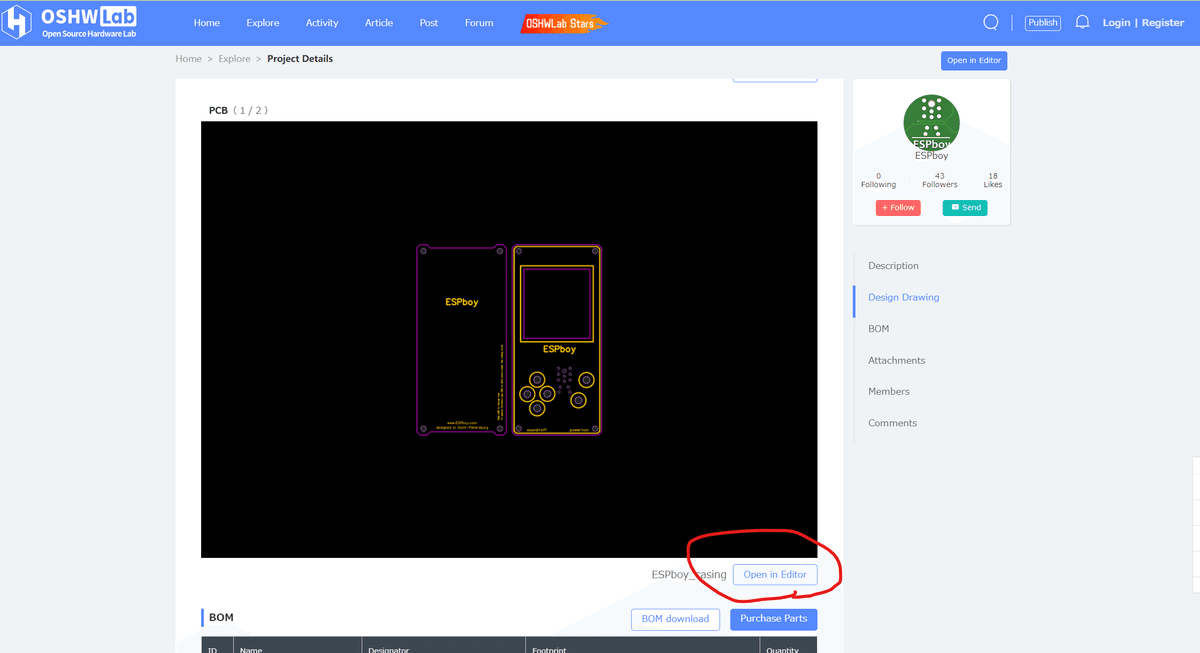Open the Forum menu item
This screenshot has width=1200, height=653.
(479, 23)
